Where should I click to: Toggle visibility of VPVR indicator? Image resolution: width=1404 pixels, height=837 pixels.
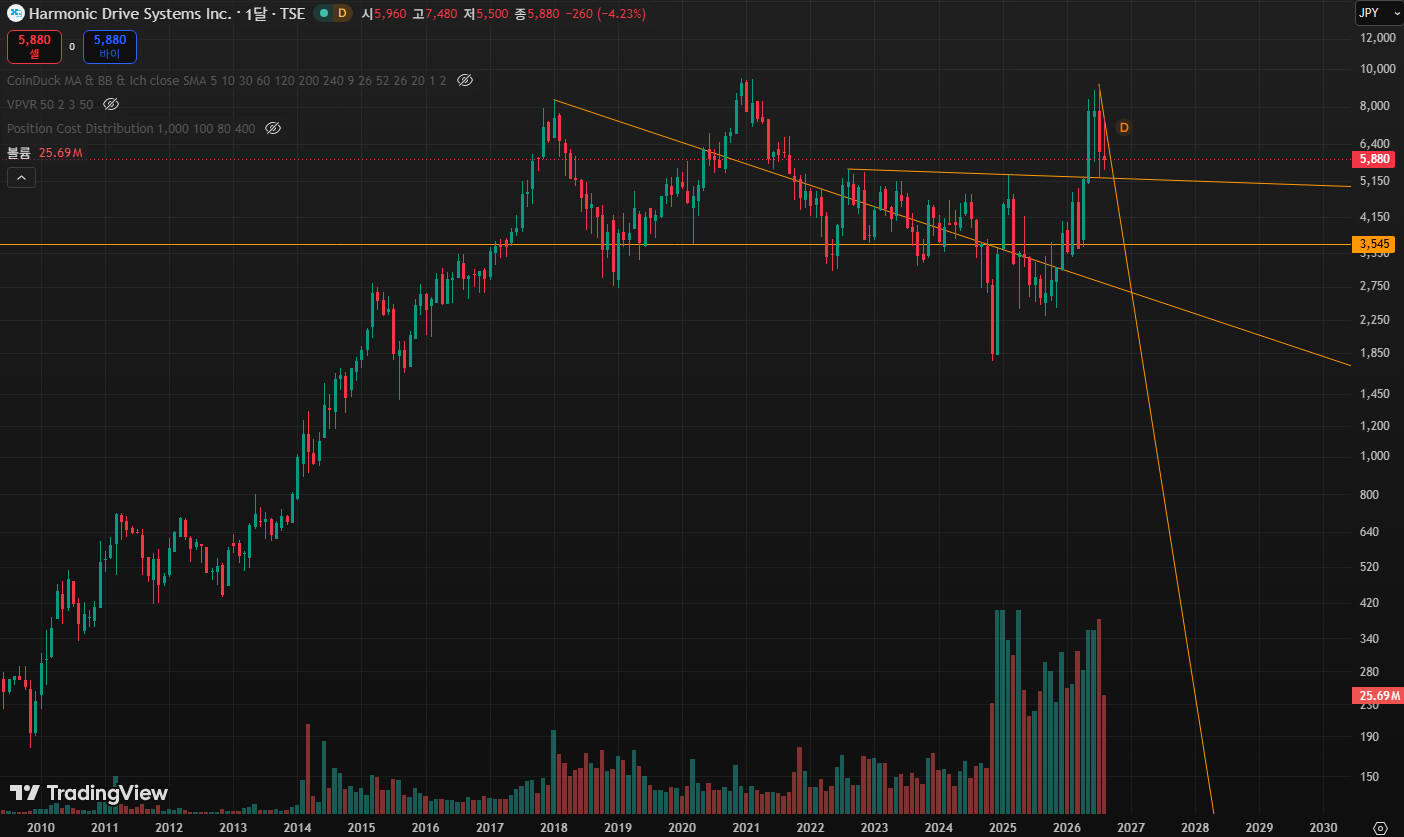pyautogui.click(x=111, y=104)
